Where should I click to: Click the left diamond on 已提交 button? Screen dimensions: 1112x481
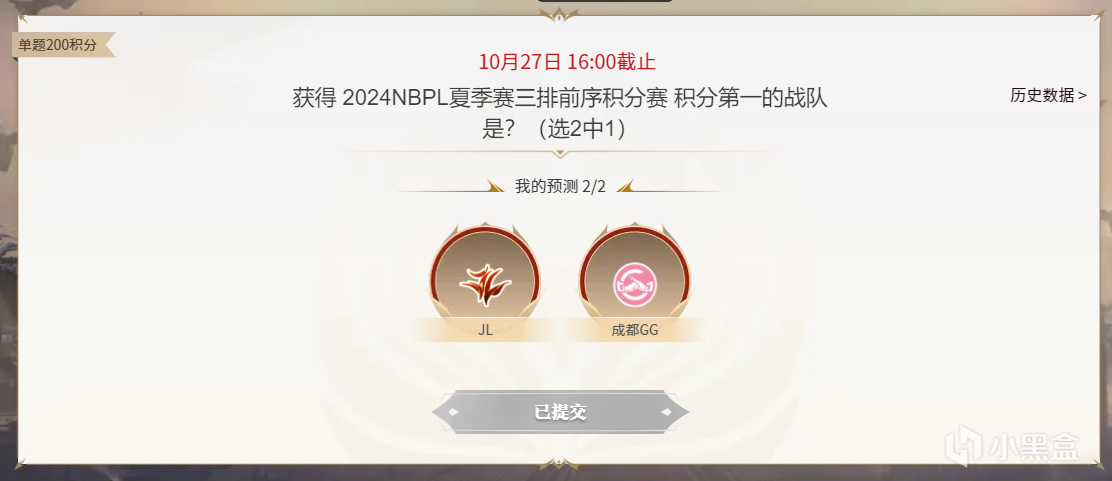(x=454, y=411)
